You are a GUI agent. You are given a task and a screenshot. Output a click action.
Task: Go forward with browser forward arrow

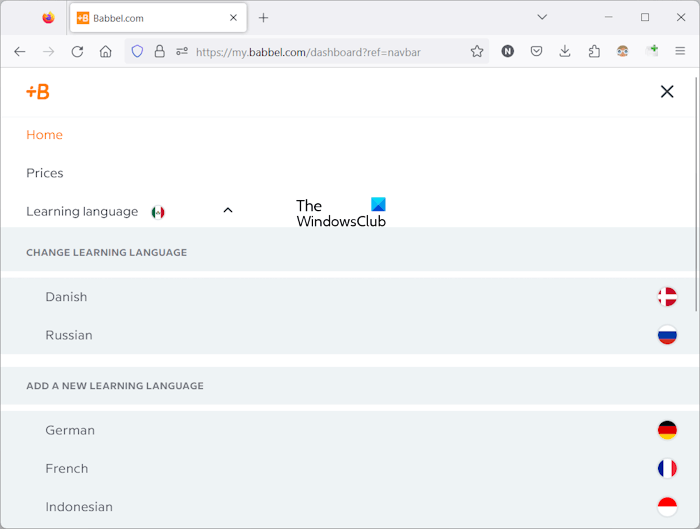[48, 52]
